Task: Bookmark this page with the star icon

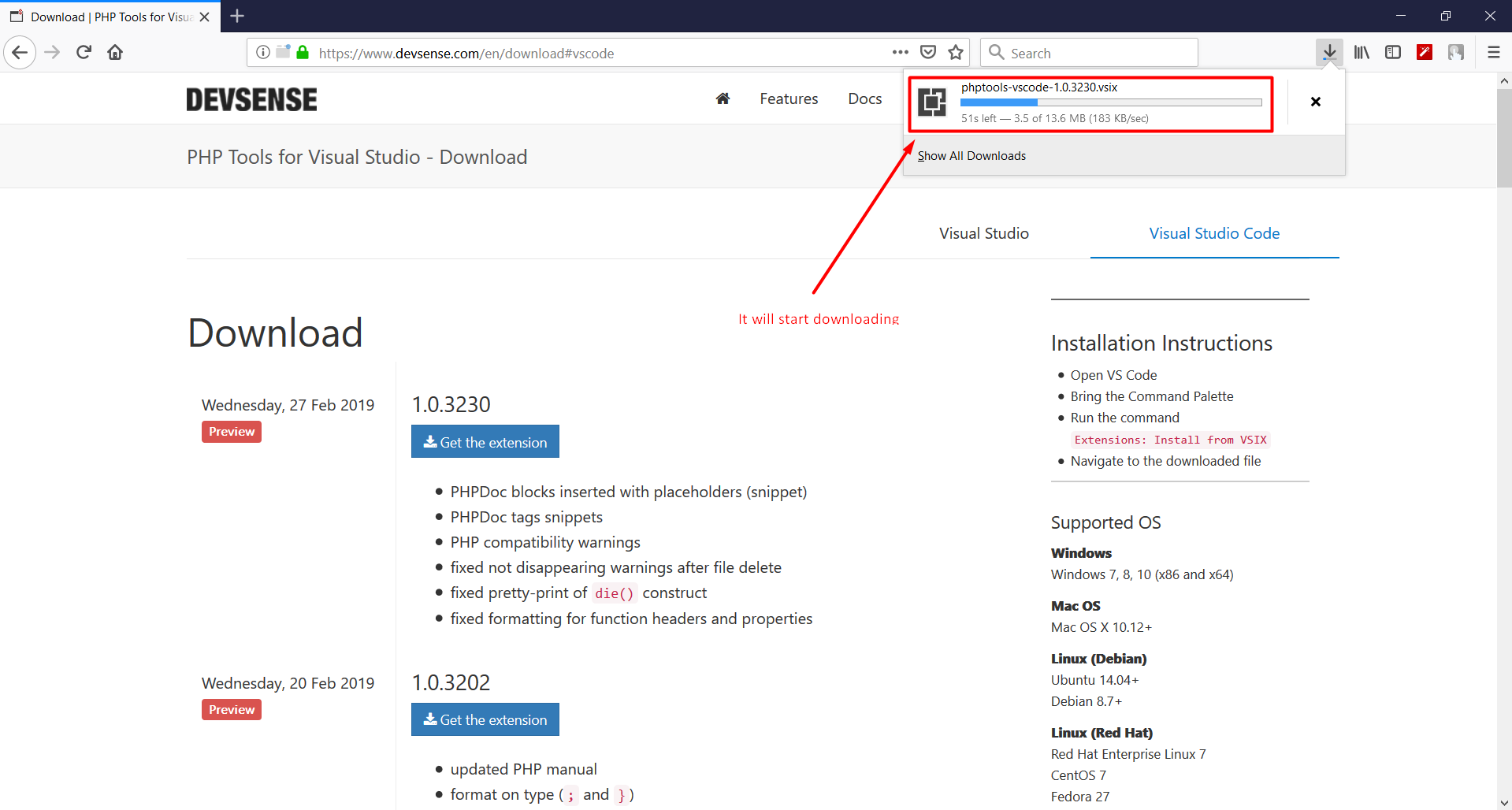Action: tap(956, 53)
